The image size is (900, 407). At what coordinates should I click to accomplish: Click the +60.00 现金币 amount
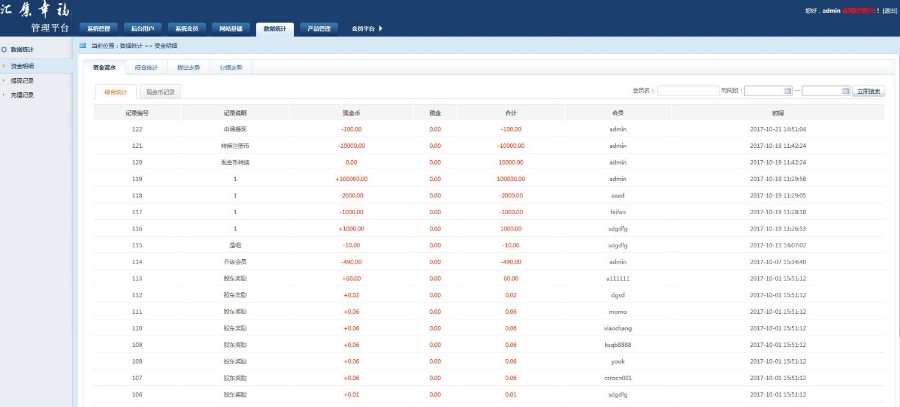point(351,279)
